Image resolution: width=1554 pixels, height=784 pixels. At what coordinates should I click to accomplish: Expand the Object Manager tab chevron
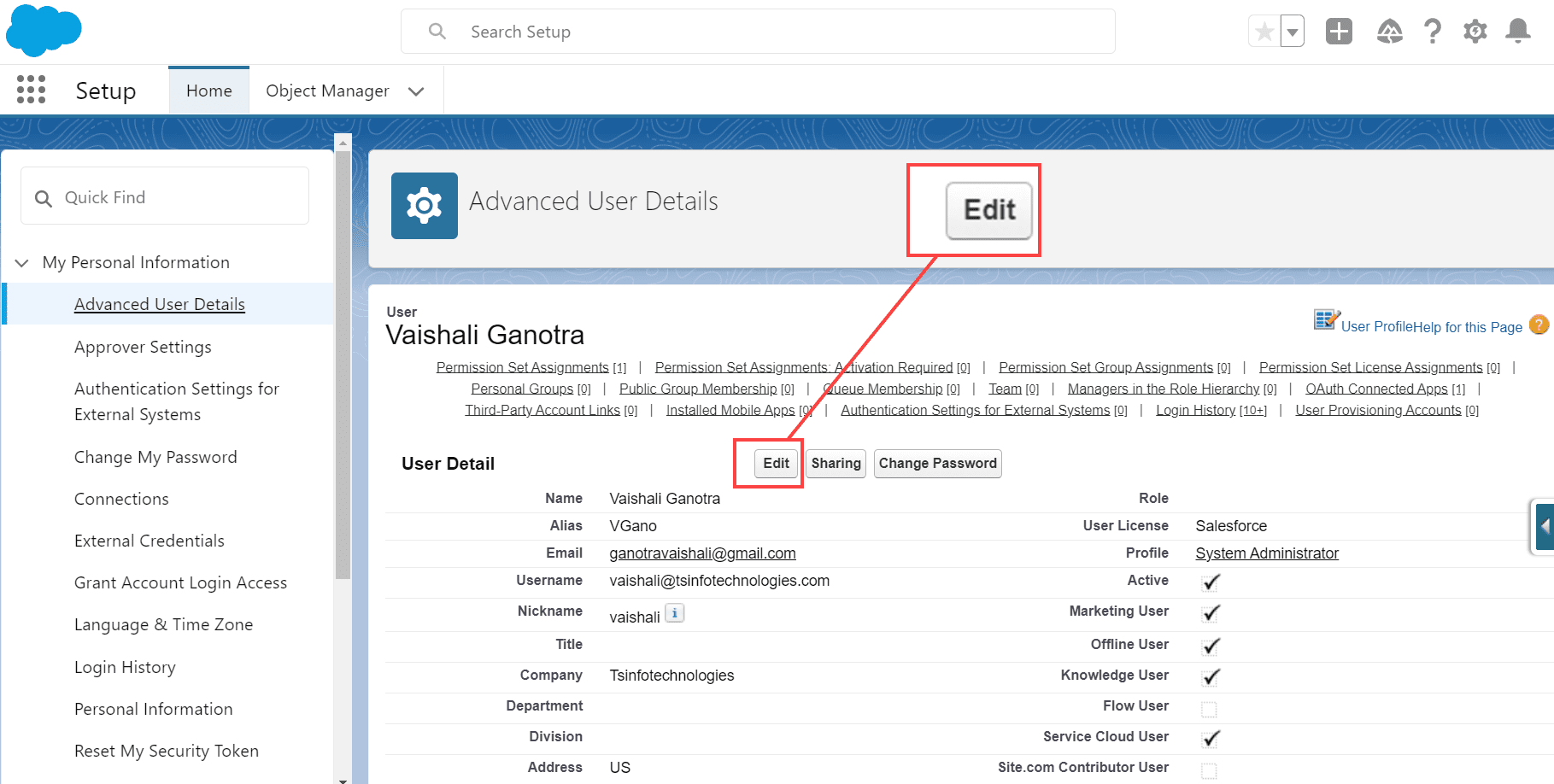coord(416,91)
